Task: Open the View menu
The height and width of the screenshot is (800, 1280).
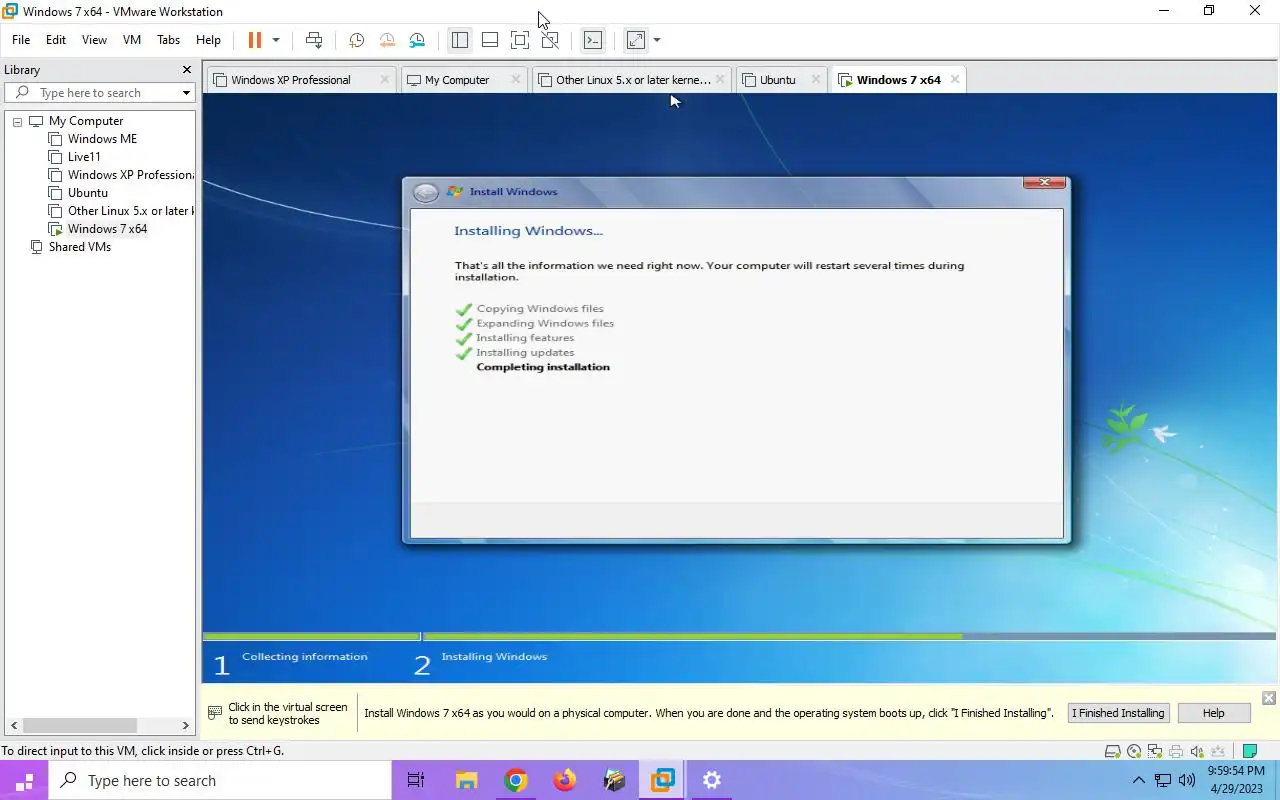Action: 94,40
